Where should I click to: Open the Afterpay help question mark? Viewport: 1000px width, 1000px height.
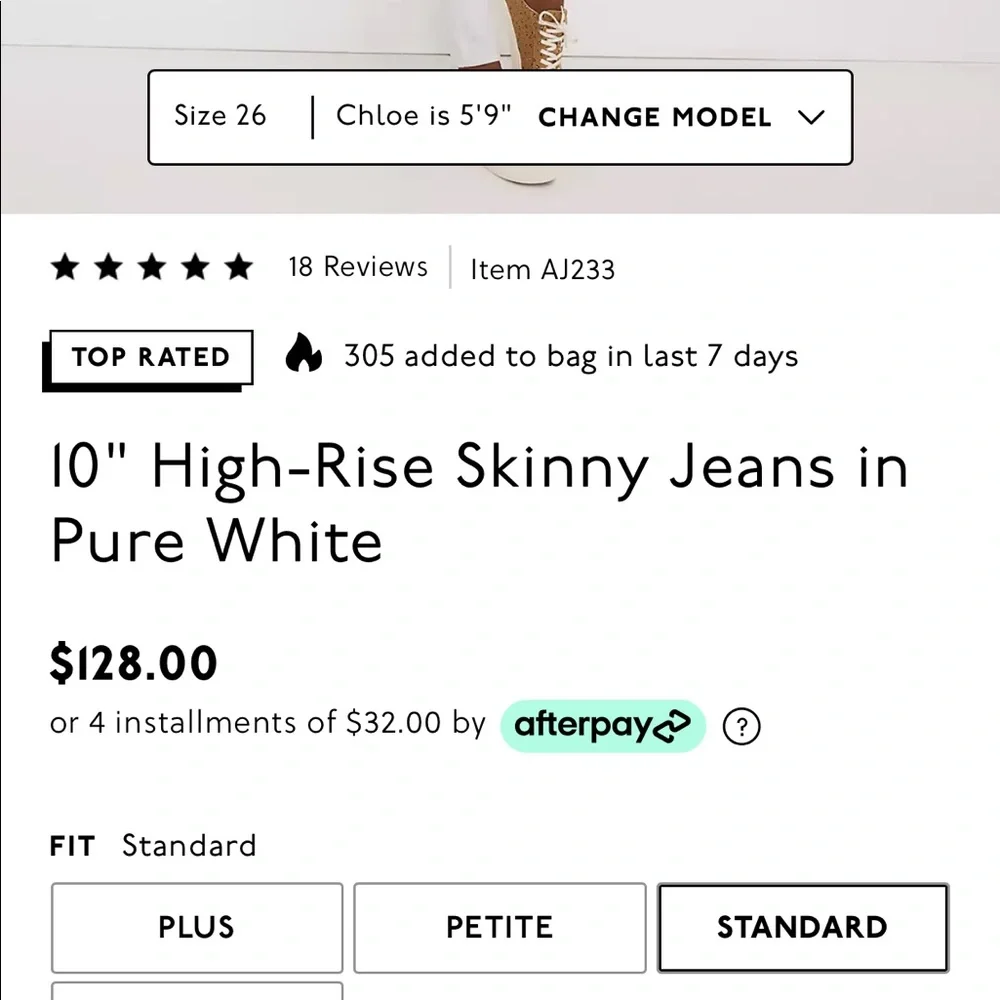tap(741, 726)
